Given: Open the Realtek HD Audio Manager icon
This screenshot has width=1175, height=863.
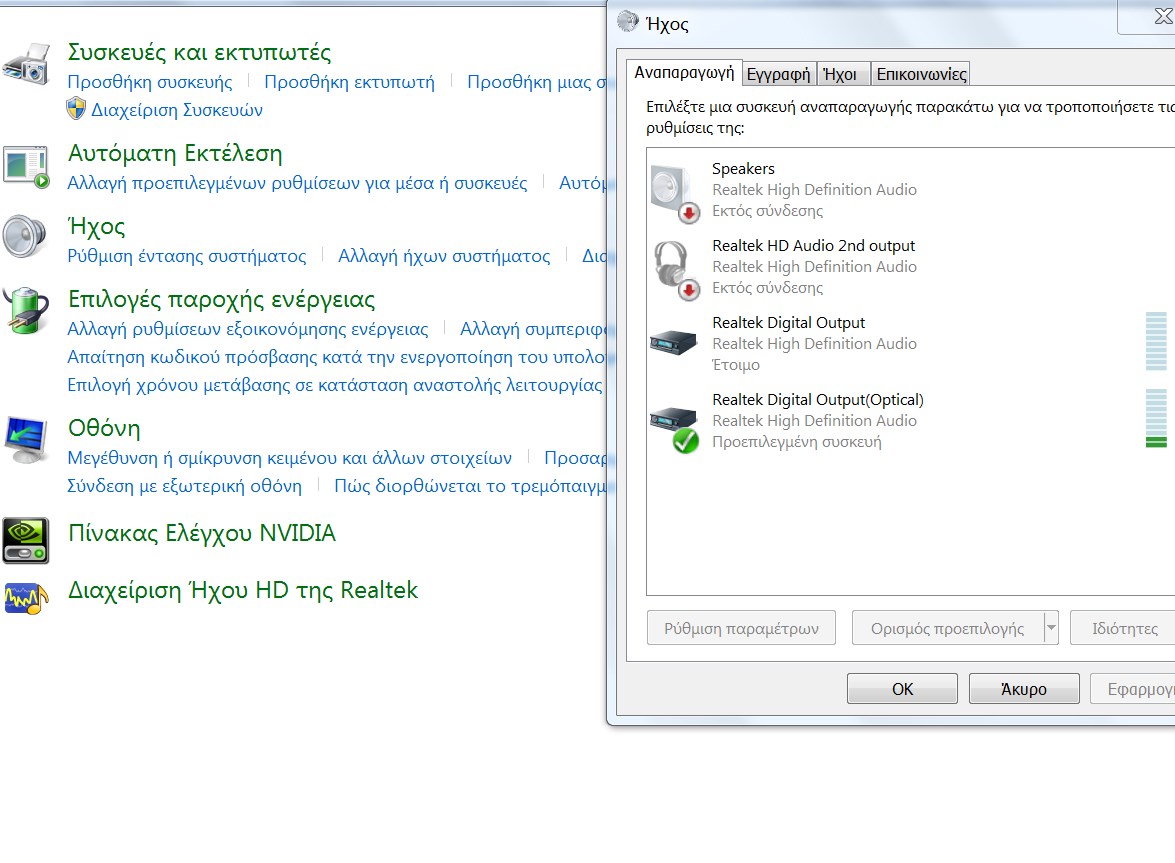Looking at the screenshot, I should 25,599.
